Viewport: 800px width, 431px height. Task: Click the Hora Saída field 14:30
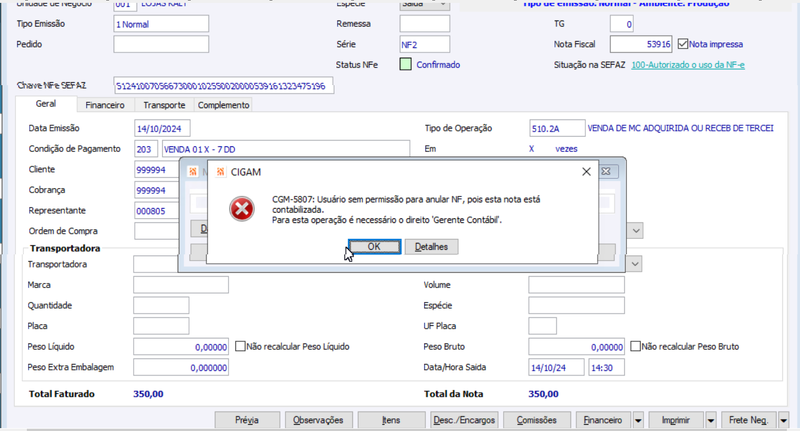pyautogui.click(x=607, y=367)
